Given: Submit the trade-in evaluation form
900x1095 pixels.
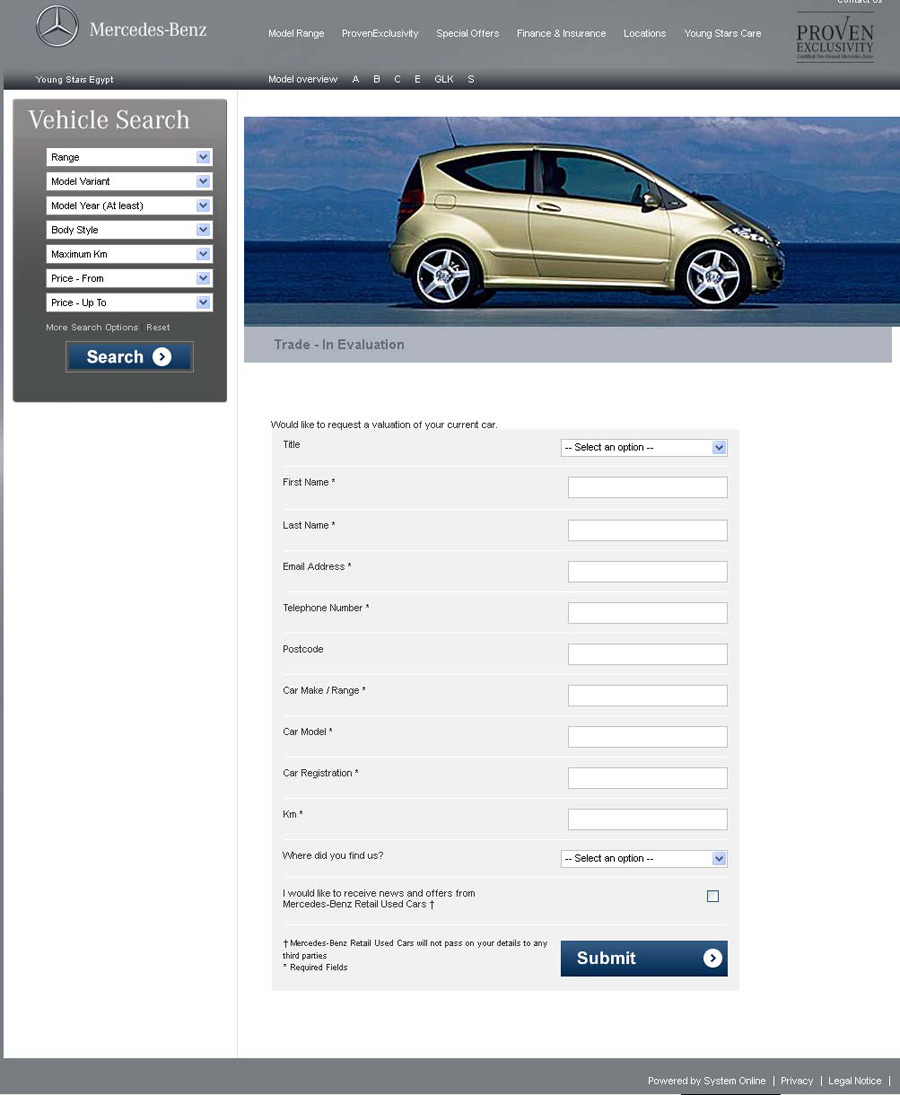Looking at the screenshot, I should click(x=644, y=958).
